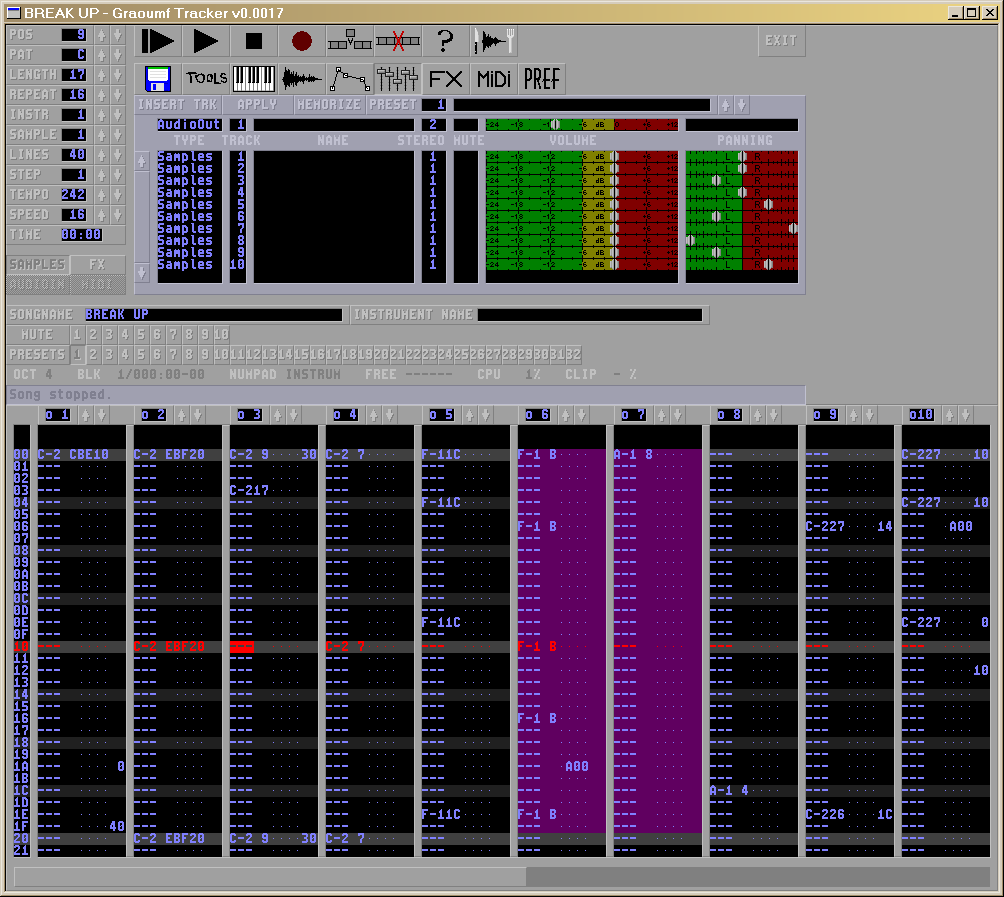
Task: Select preset 32 in PRESETS row
Action: coord(574,354)
